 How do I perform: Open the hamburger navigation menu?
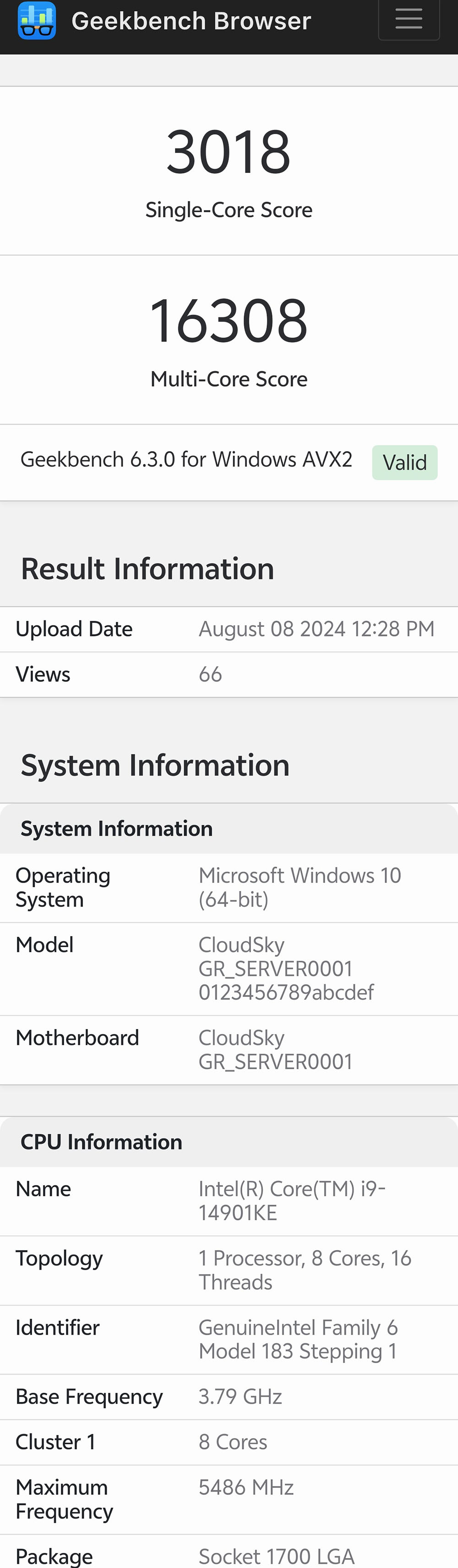click(409, 20)
